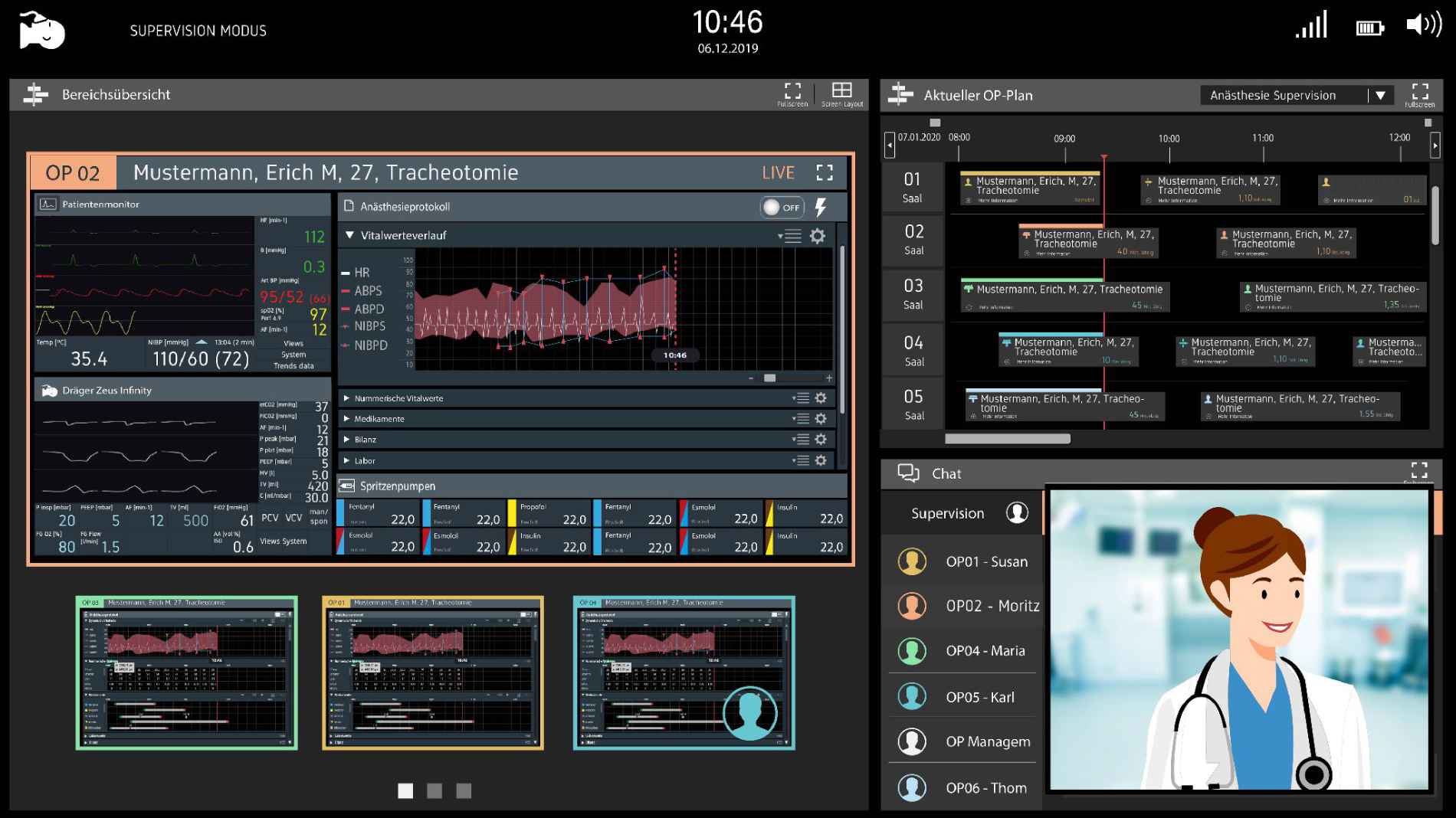The image size is (1456, 818).
Task: Click the NIBP up-arrow expander
Action: 202,342
